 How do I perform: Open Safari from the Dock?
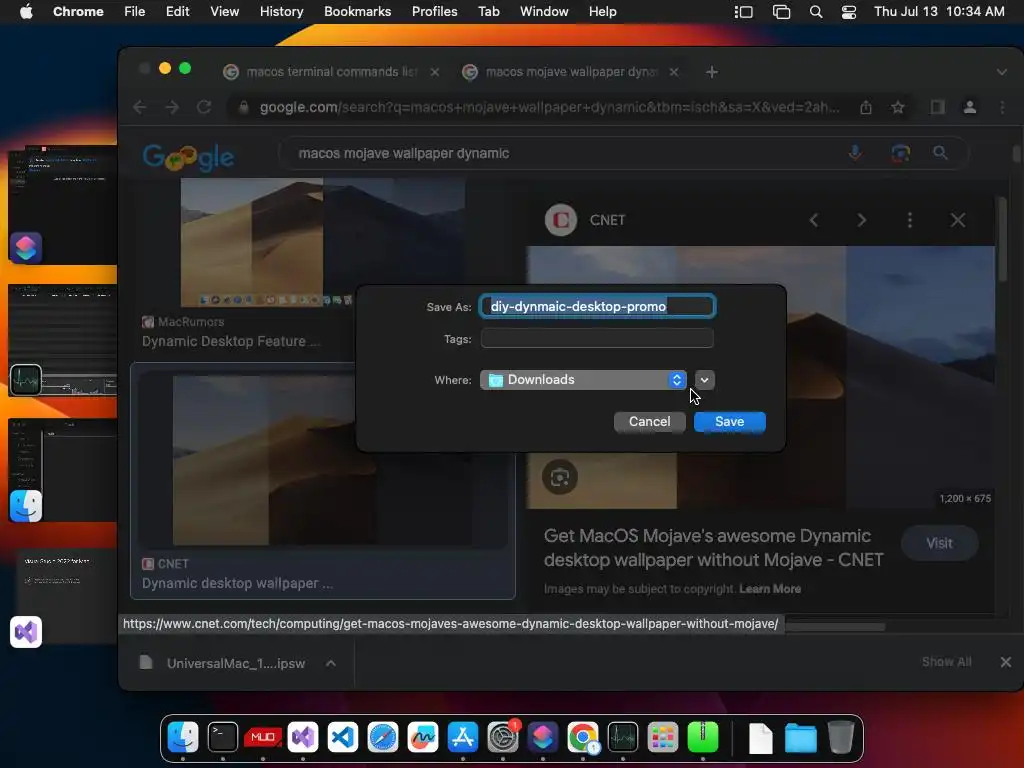coord(383,737)
